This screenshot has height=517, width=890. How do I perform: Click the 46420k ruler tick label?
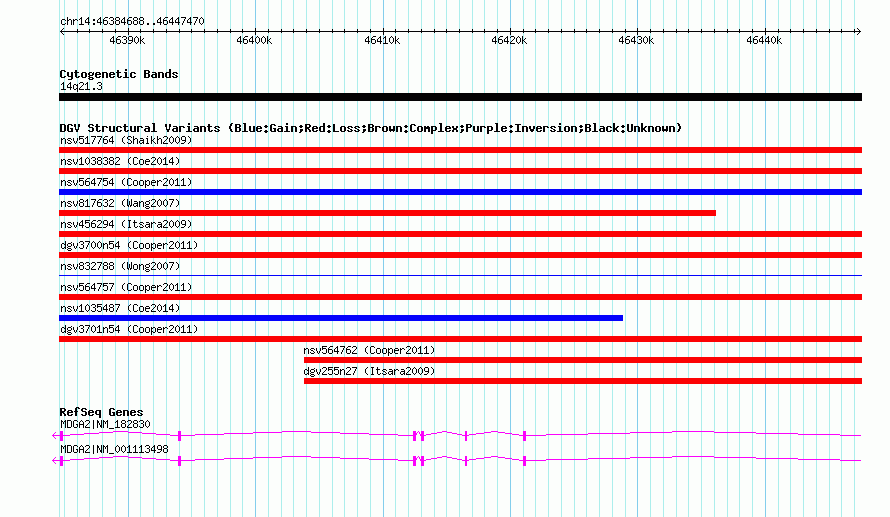509,40
